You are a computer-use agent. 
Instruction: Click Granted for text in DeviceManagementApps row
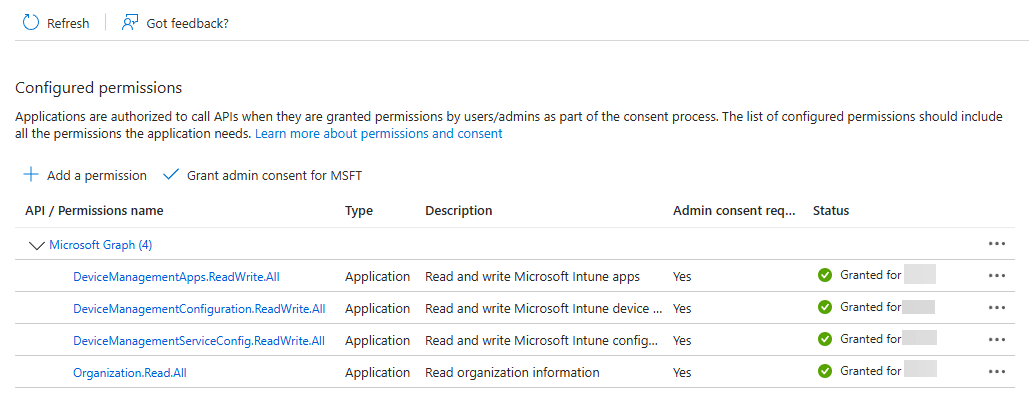pyautogui.click(x=871, y=275)
